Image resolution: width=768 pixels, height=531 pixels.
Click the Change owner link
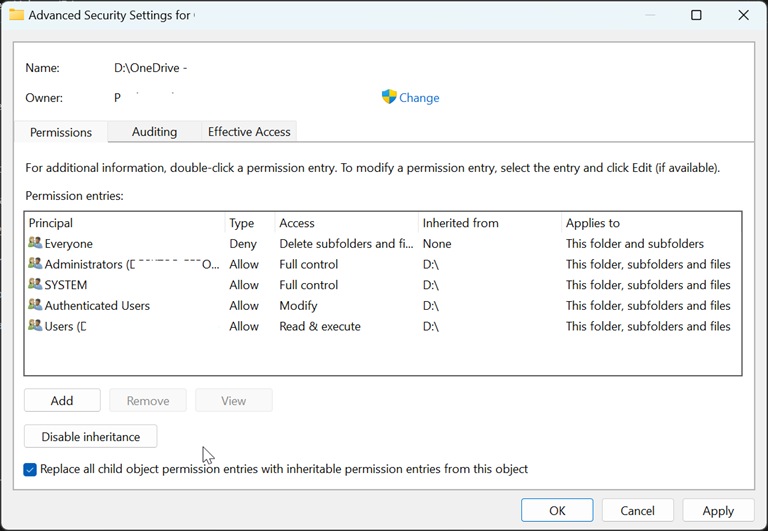click(x=419, y=98)
